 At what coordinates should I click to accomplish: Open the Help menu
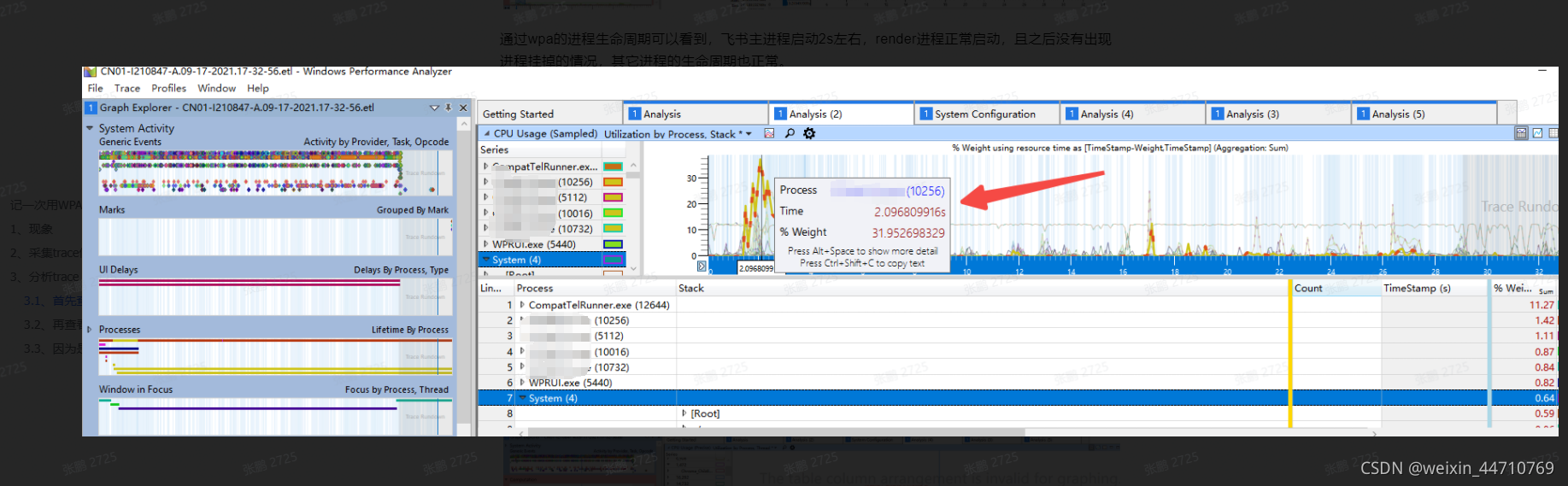(258, 88)
